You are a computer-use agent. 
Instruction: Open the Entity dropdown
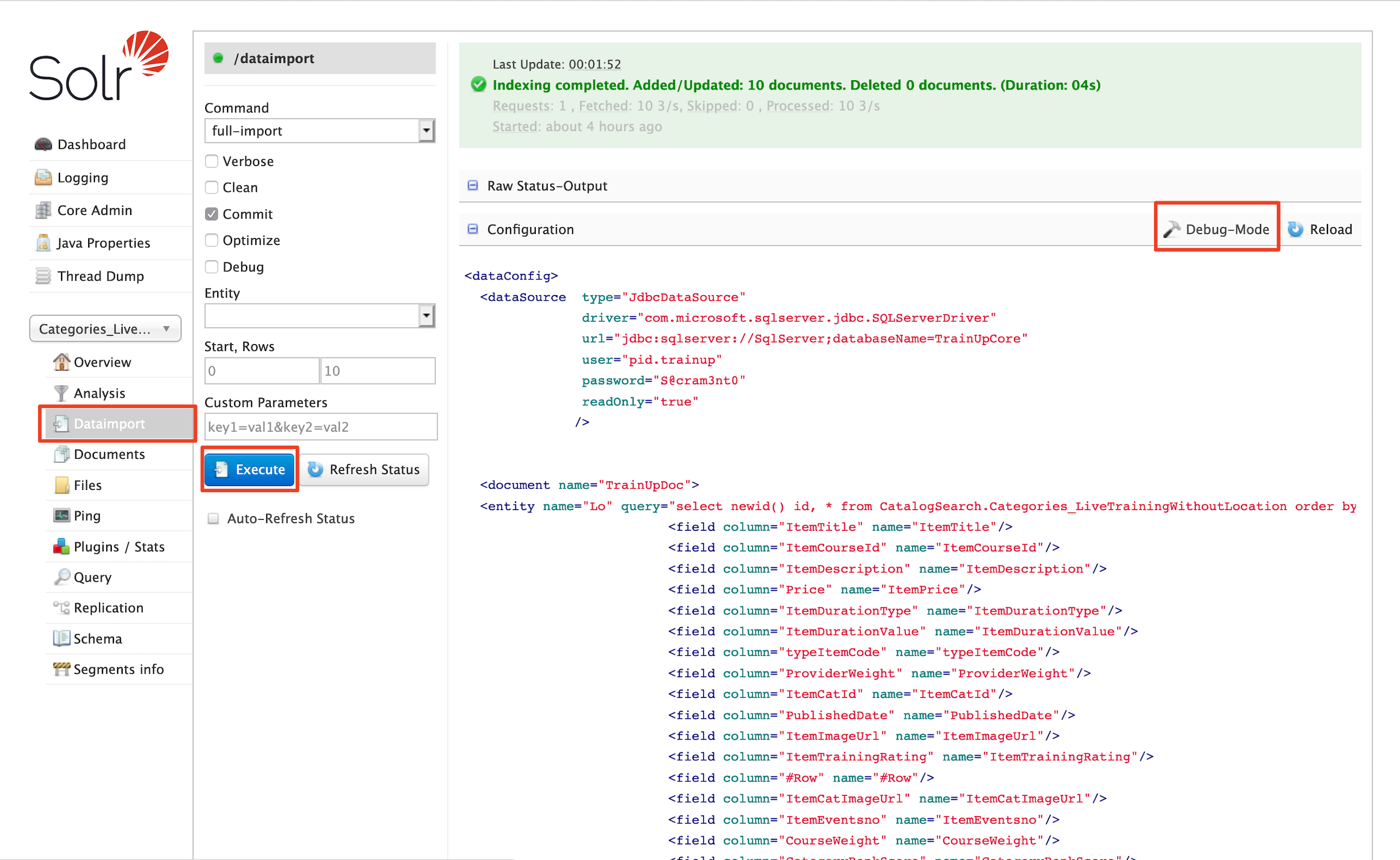pyautogui.click(x=319, y=316)
